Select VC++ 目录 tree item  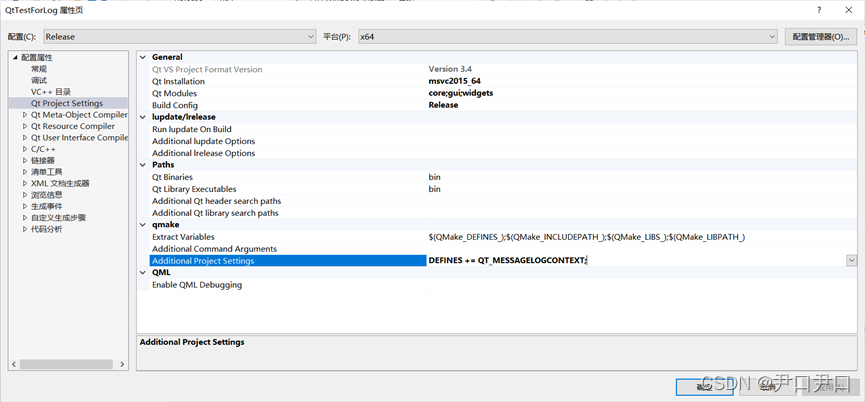tap(51, 92)
